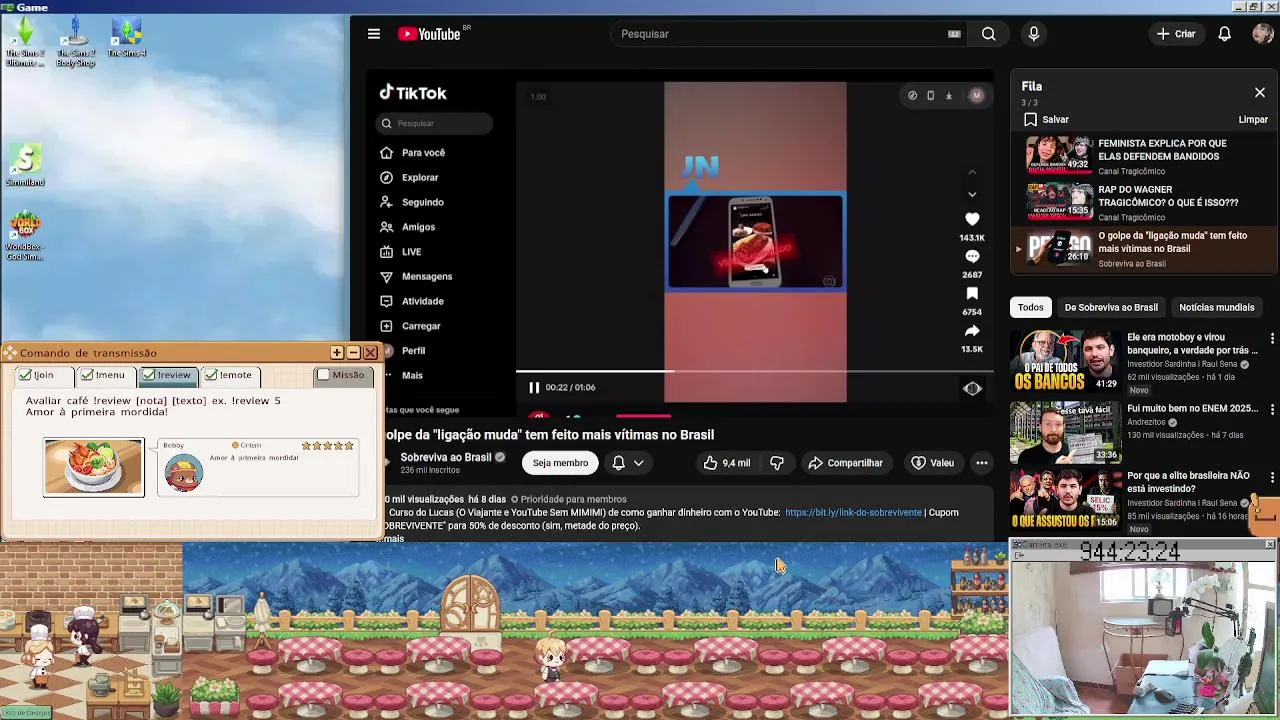This screenshot has width=1280, height=720.
Task: Open TikTok Para você sidebar item
Action: [413, 153]
